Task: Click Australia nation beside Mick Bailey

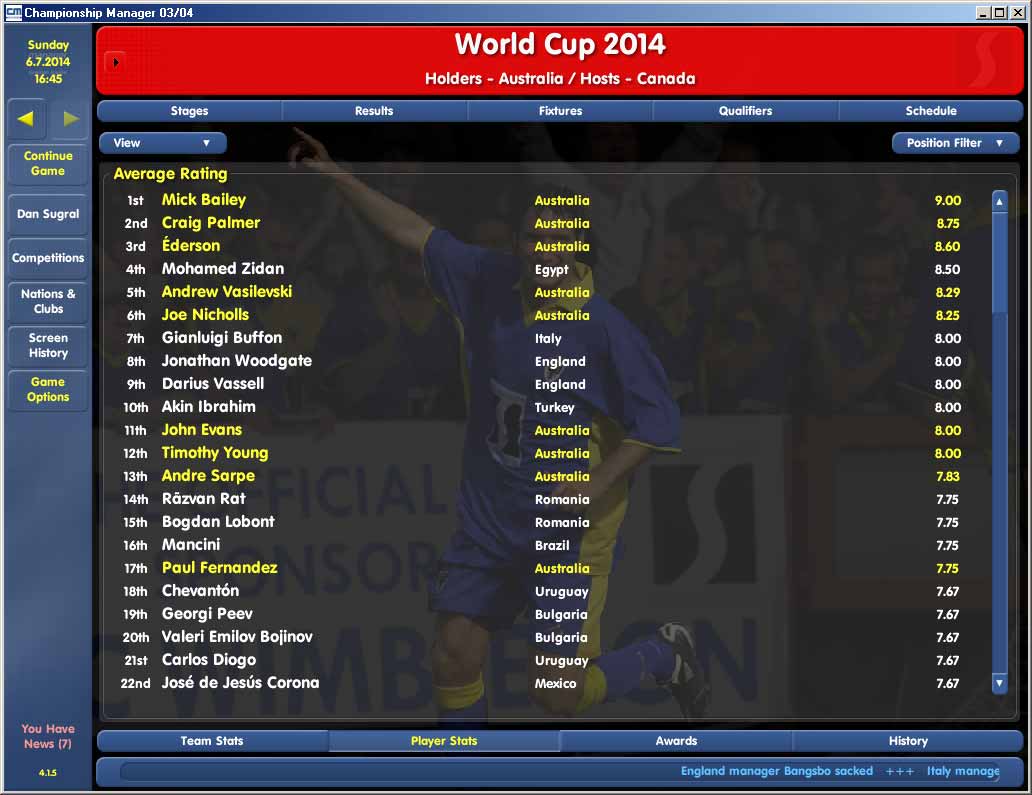Action: pos(562,200)
